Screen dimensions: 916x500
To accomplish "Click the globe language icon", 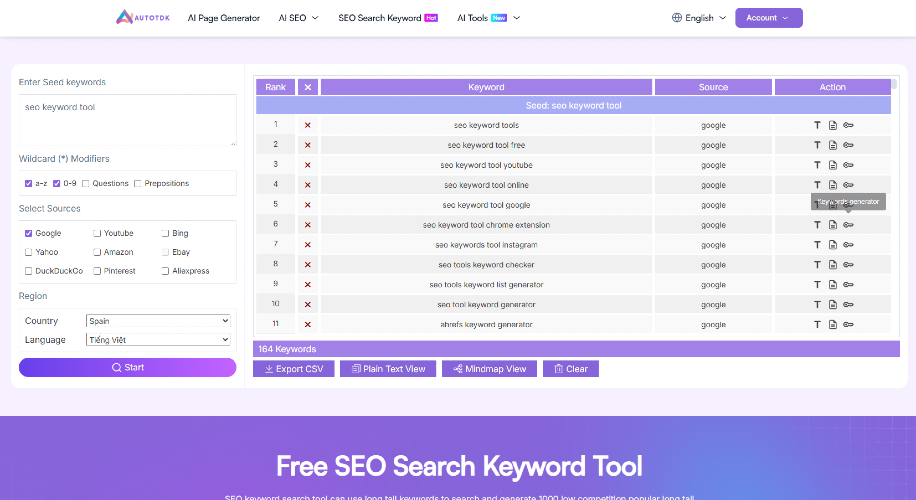I will 676,18.
